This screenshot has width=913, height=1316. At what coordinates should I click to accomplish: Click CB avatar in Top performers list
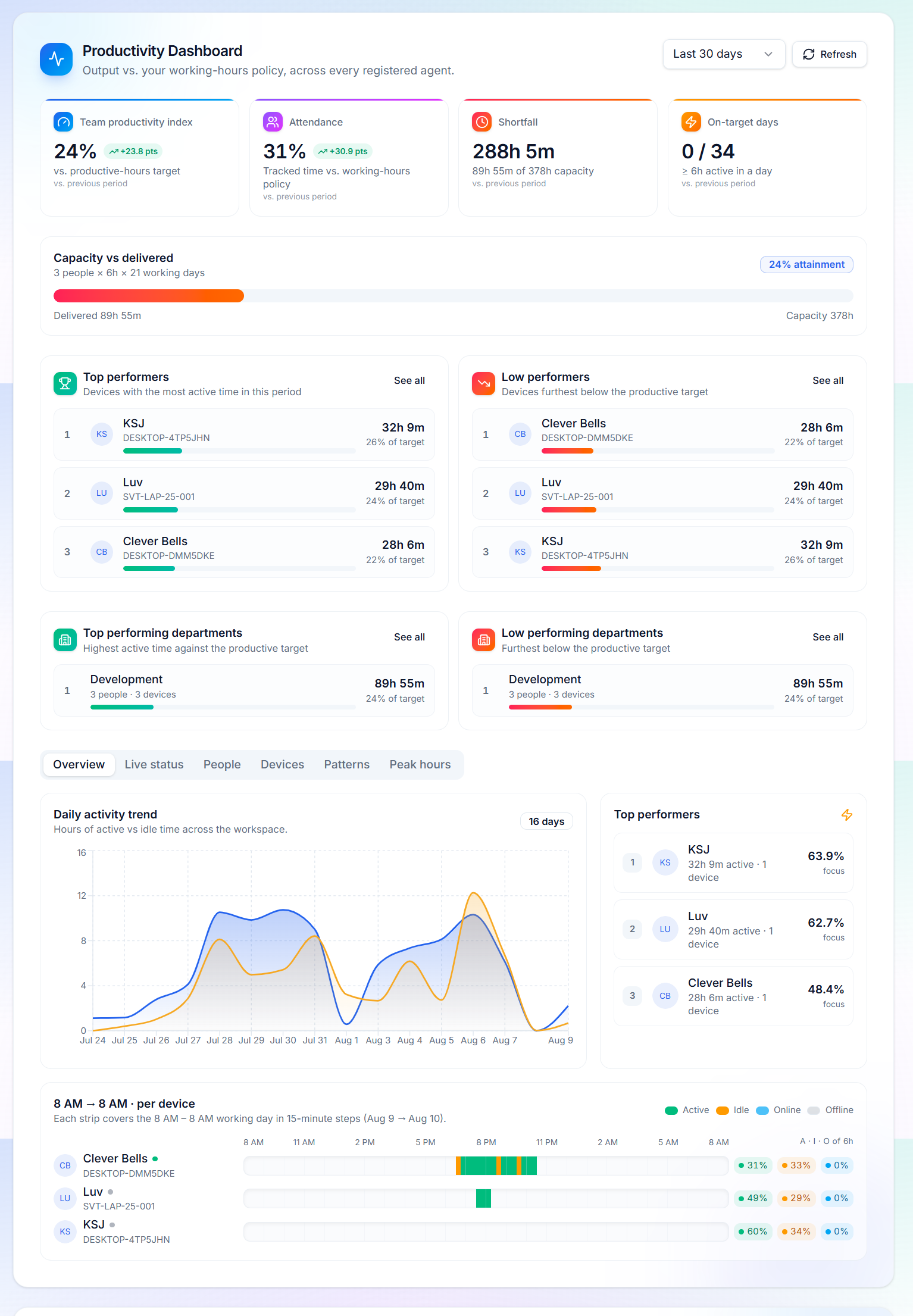102,552
